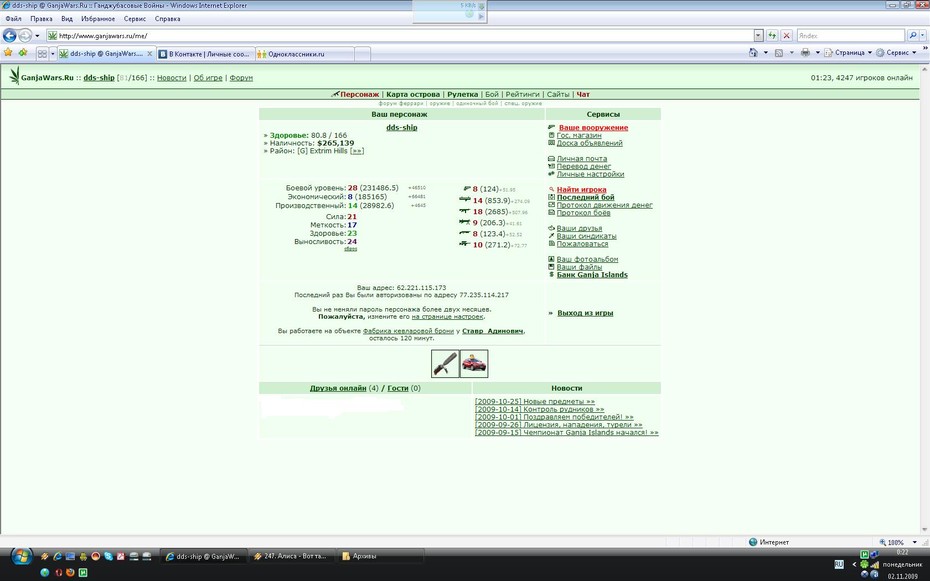Click the RSS feeds toolbar icon

[779, 53]
